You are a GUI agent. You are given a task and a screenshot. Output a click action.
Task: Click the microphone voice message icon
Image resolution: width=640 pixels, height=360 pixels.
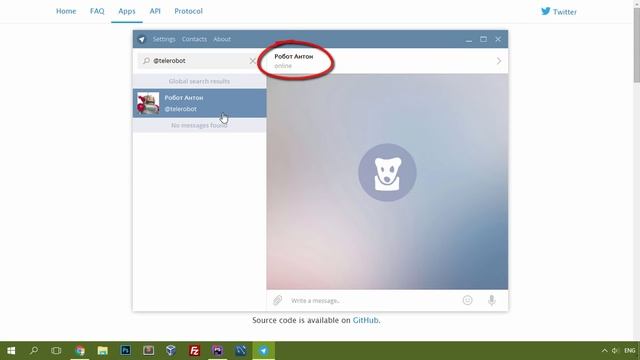(492, 300)
